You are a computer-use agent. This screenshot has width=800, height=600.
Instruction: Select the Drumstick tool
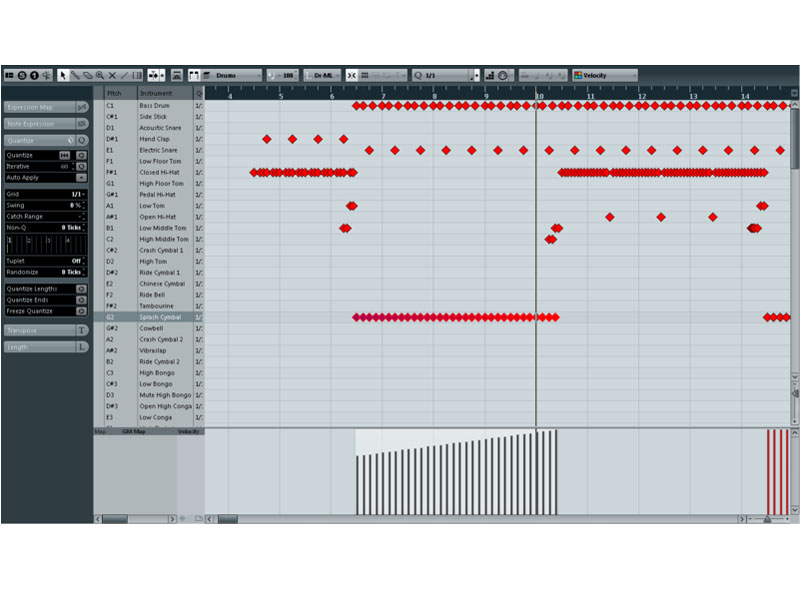coord(76,75)
